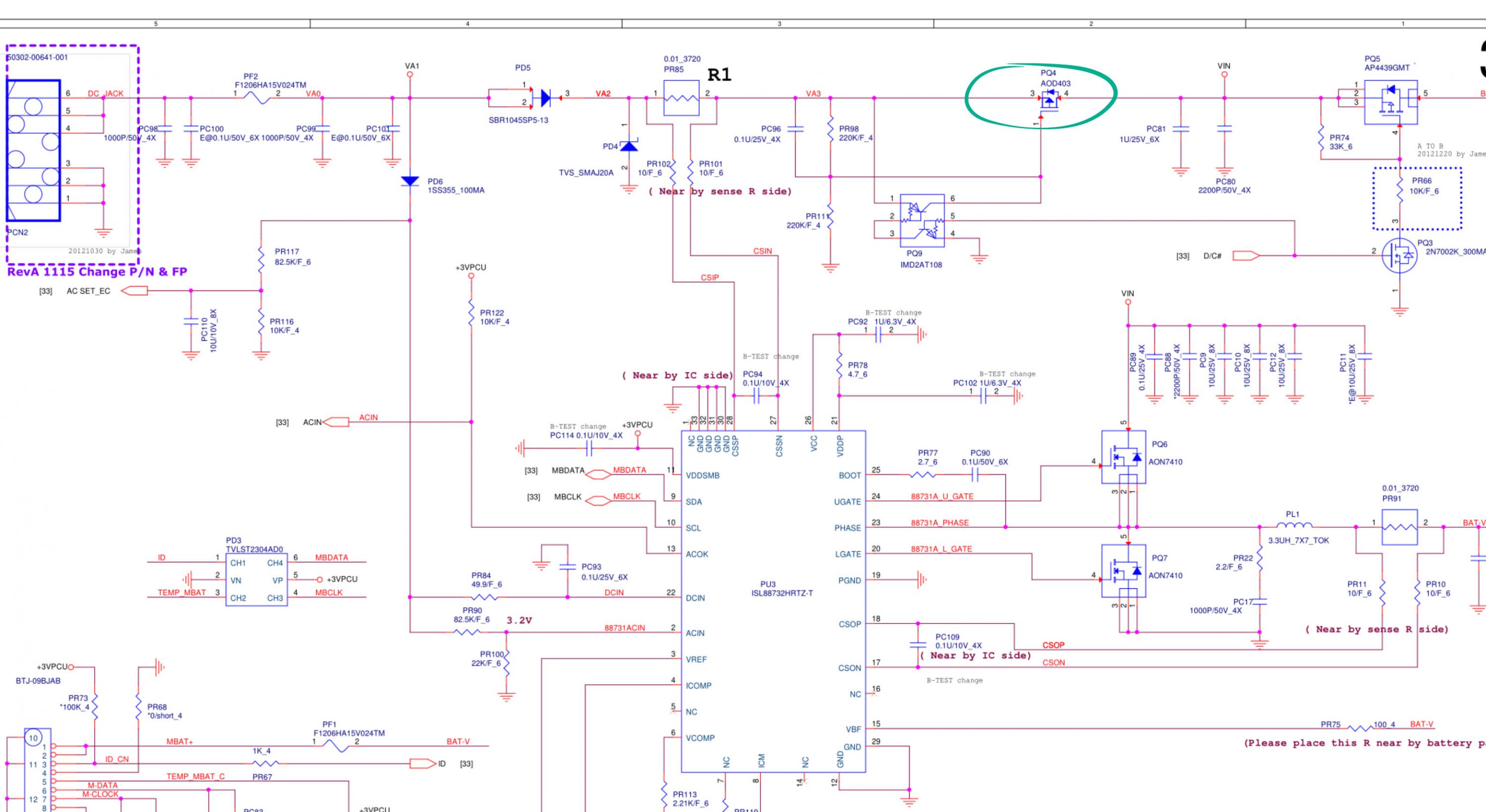Viewport: 1486px width, 812px height.
Task: Click the PU3 ISL88732HRTZ-T chip label
Action: coord(782,593)
